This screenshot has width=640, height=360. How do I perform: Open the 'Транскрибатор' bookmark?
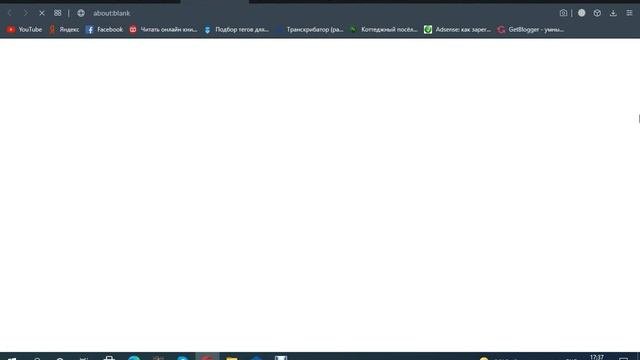(x=310, y=29)
